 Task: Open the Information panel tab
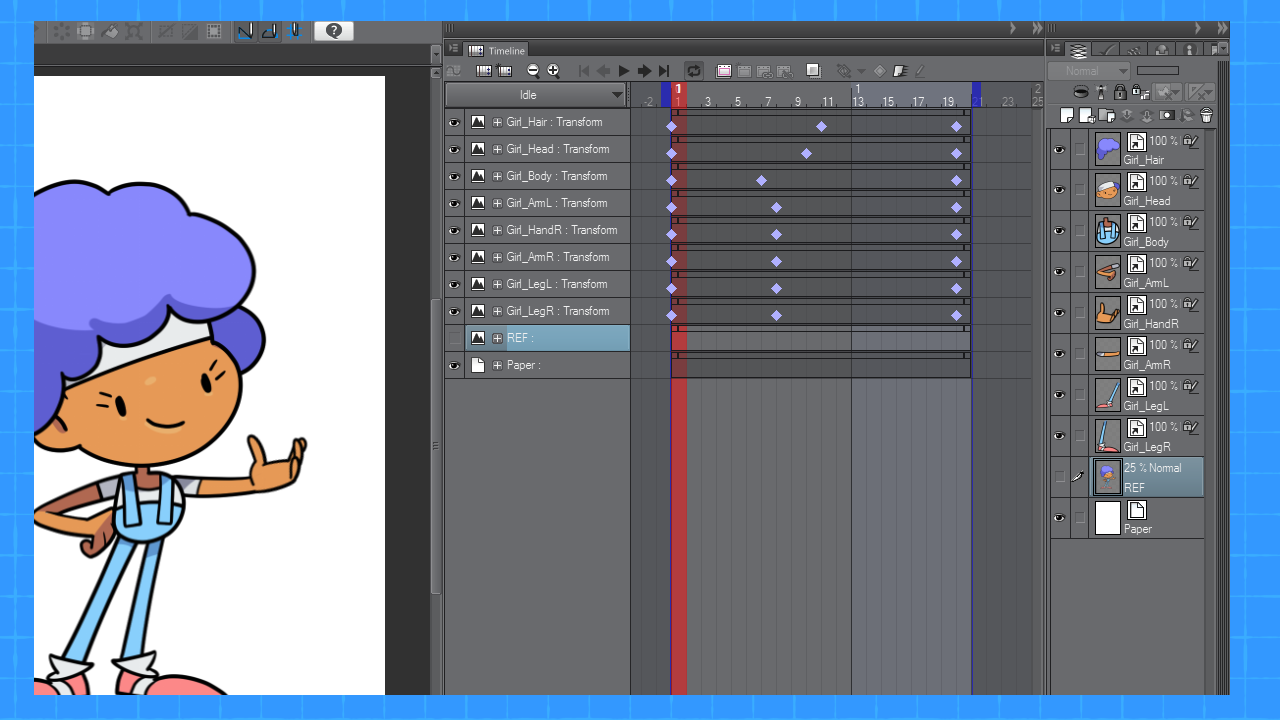(1189, 50)
